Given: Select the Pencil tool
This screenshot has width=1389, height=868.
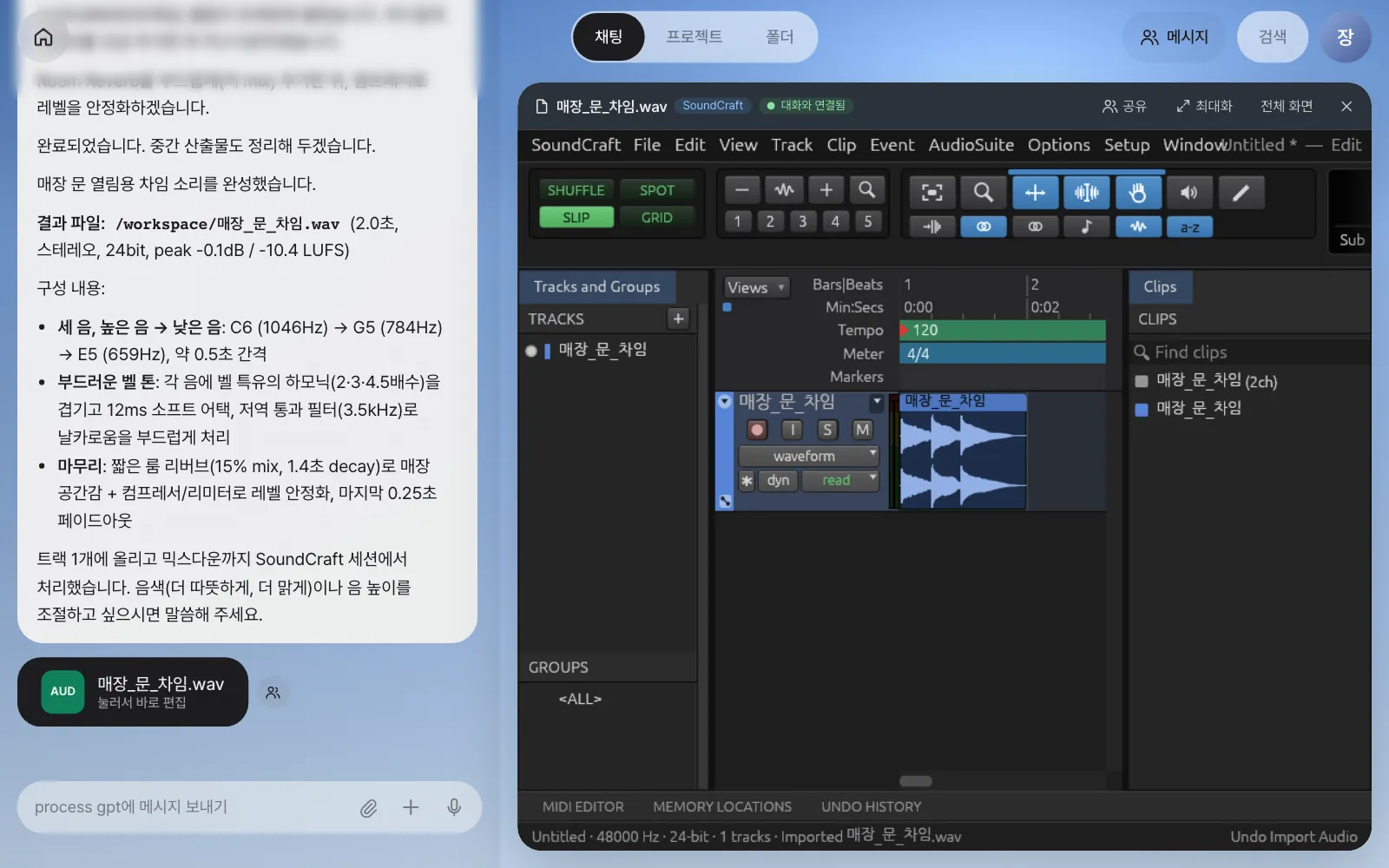Looking at the screenshot, I should pos(1241,193).
